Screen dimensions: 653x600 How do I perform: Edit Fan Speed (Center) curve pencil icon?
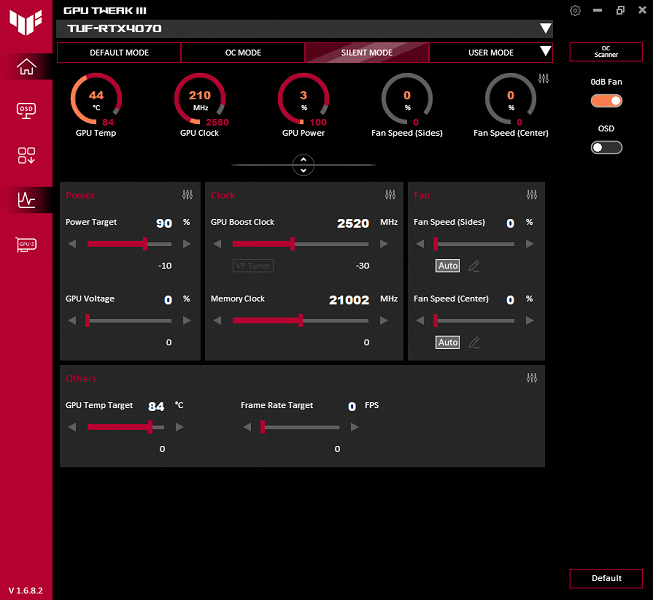[474, 342]
